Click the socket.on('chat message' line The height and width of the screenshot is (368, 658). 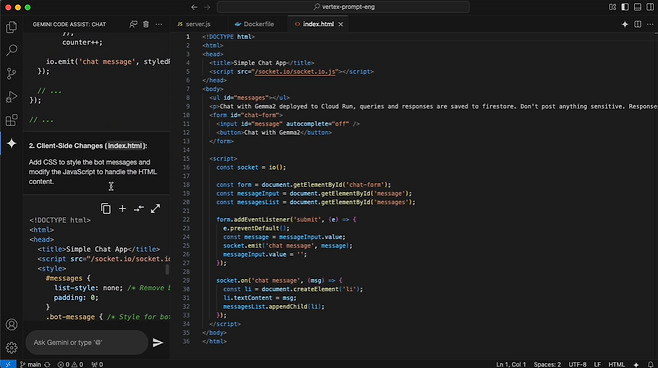(x=279, y=280)
